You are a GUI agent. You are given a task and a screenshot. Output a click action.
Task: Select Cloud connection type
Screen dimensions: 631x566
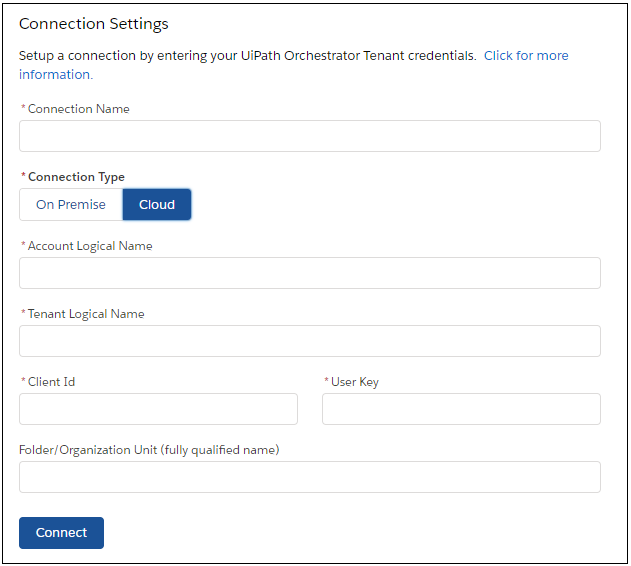[x=157, y=205]
